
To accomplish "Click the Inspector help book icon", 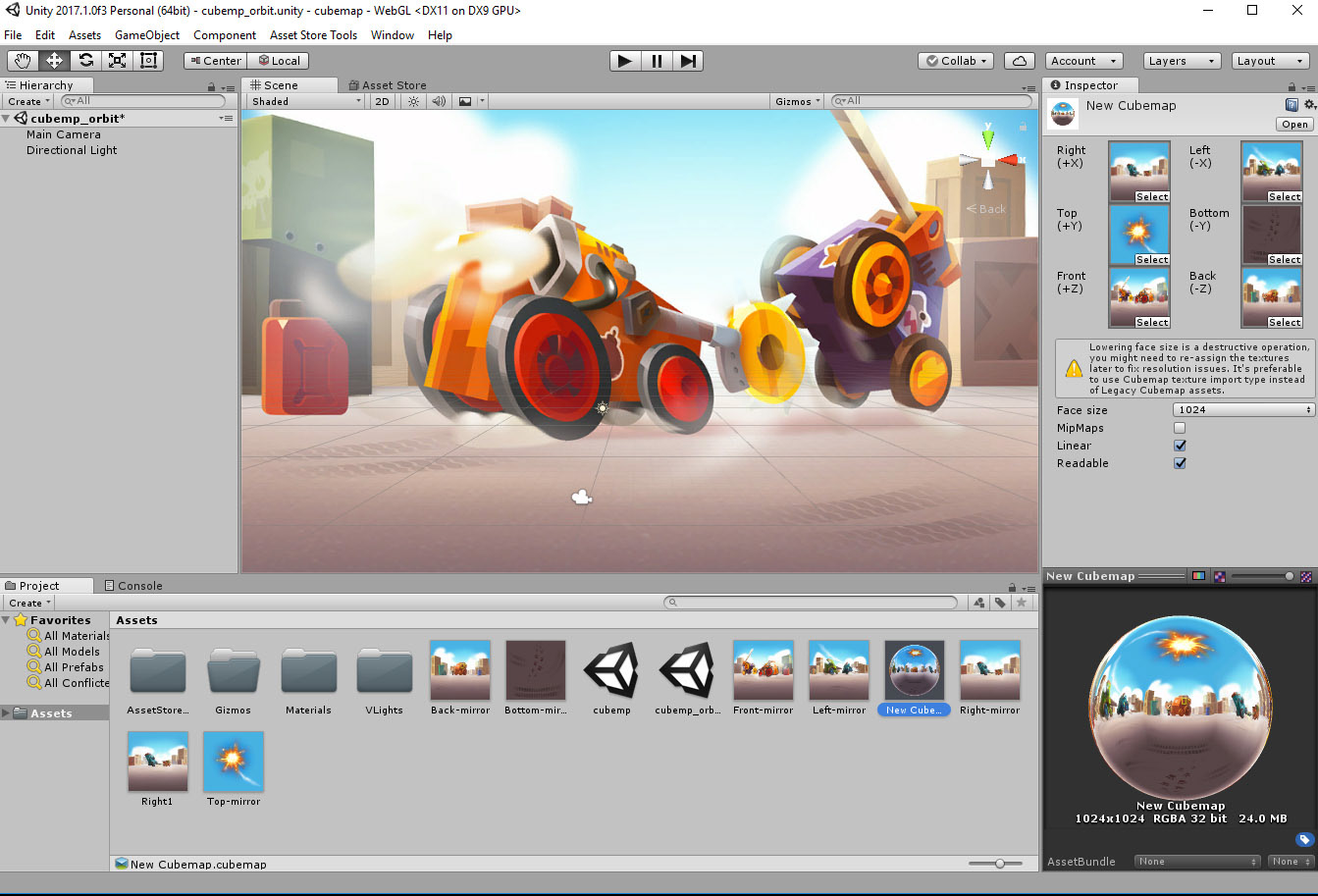I will tap(1292, 105).
